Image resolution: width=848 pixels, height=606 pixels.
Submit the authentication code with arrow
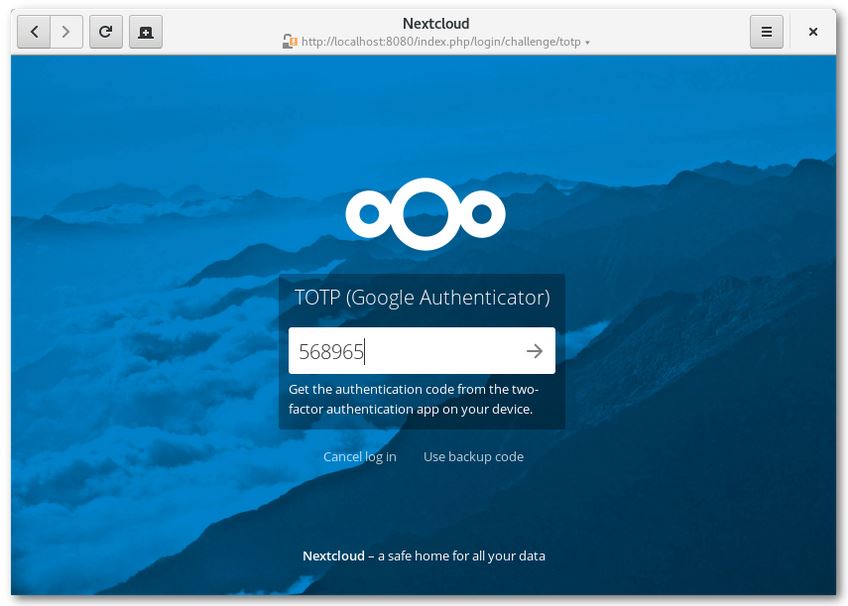click(534, 351)
